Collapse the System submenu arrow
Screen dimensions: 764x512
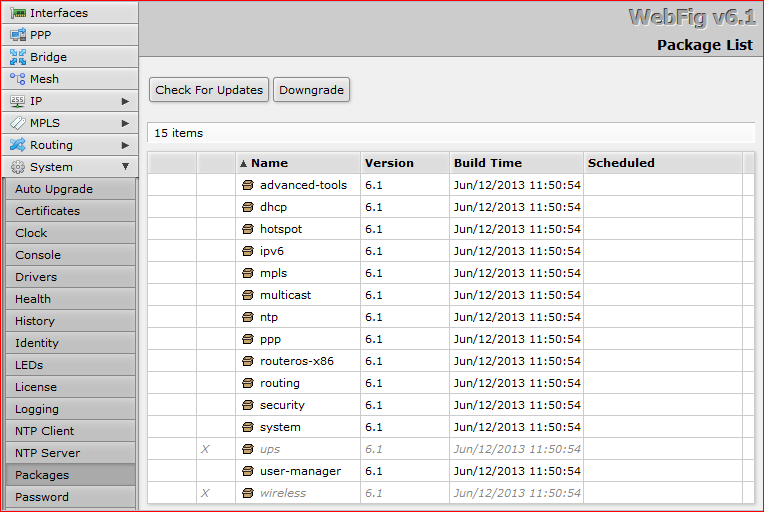pyautogui.click(x=125, y=167)
